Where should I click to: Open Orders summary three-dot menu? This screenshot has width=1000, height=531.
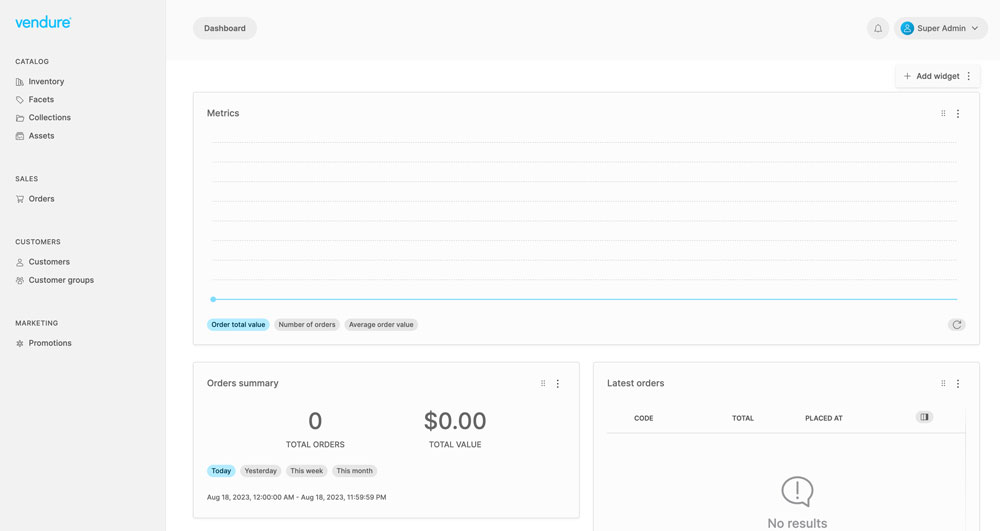coord(558,384)
